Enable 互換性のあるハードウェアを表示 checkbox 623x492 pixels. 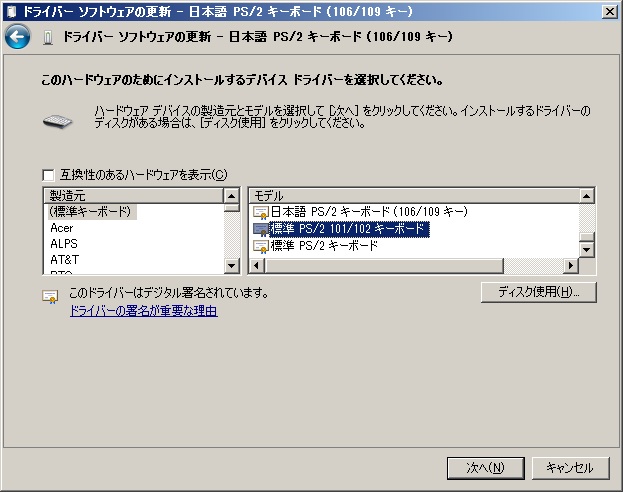click(49, 174)
